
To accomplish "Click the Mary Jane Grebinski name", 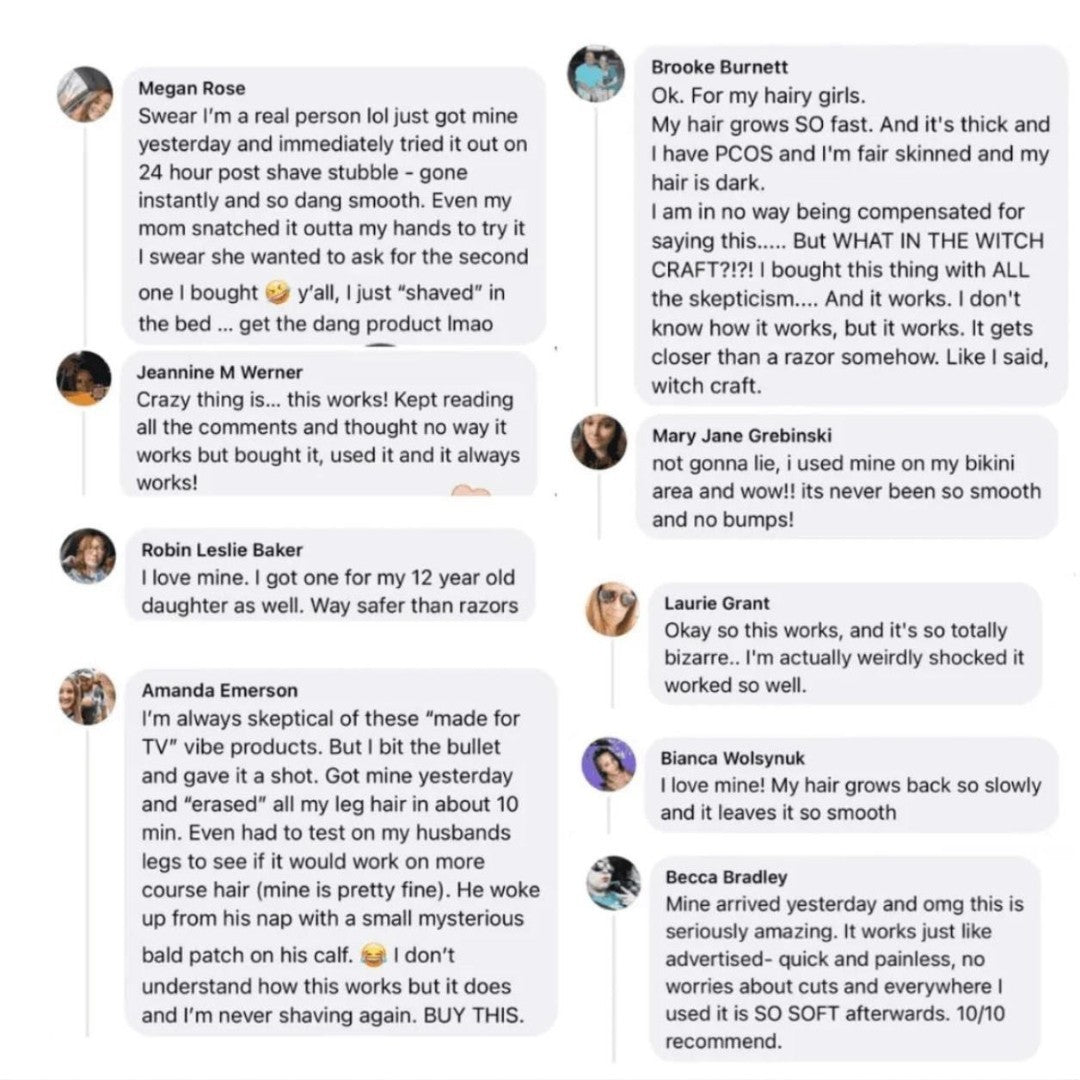I will 741,436.
